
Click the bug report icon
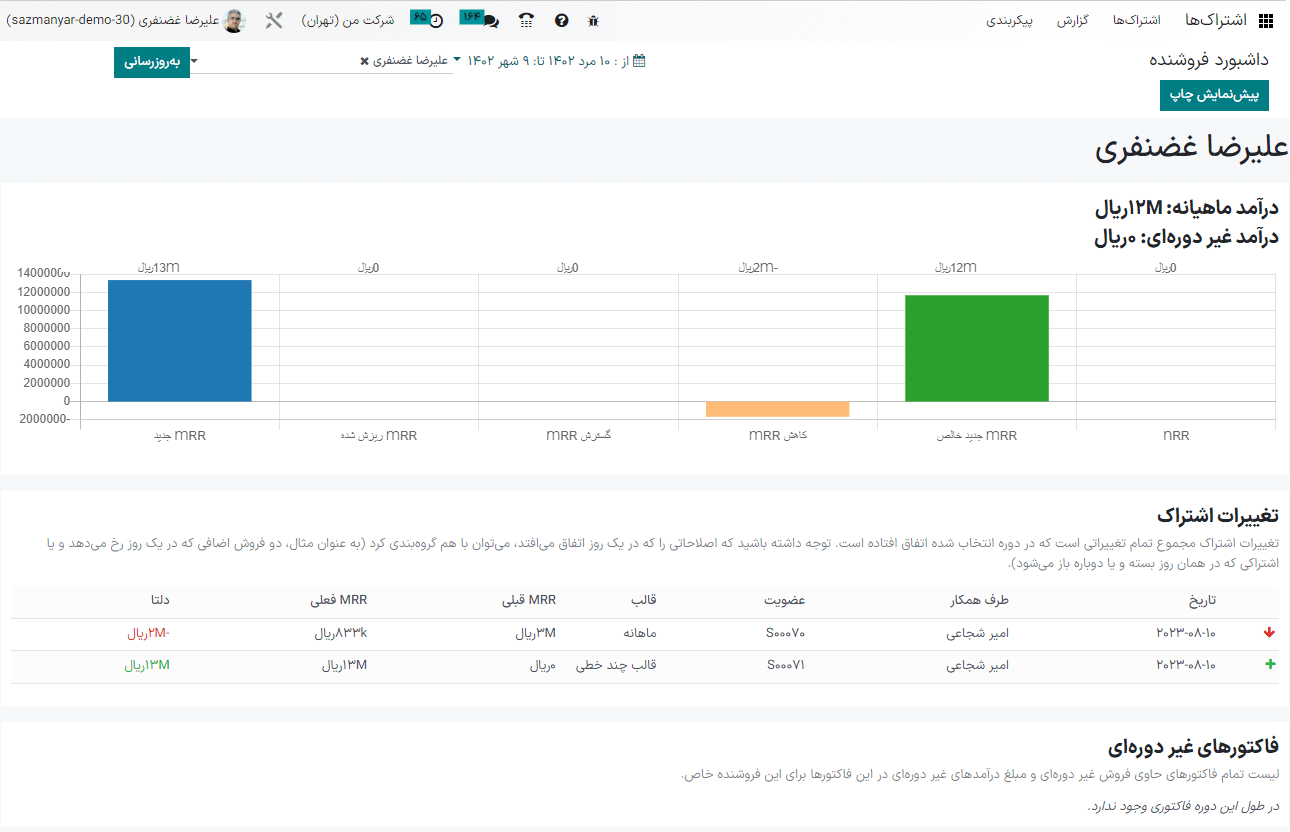[x=591, y=20]
